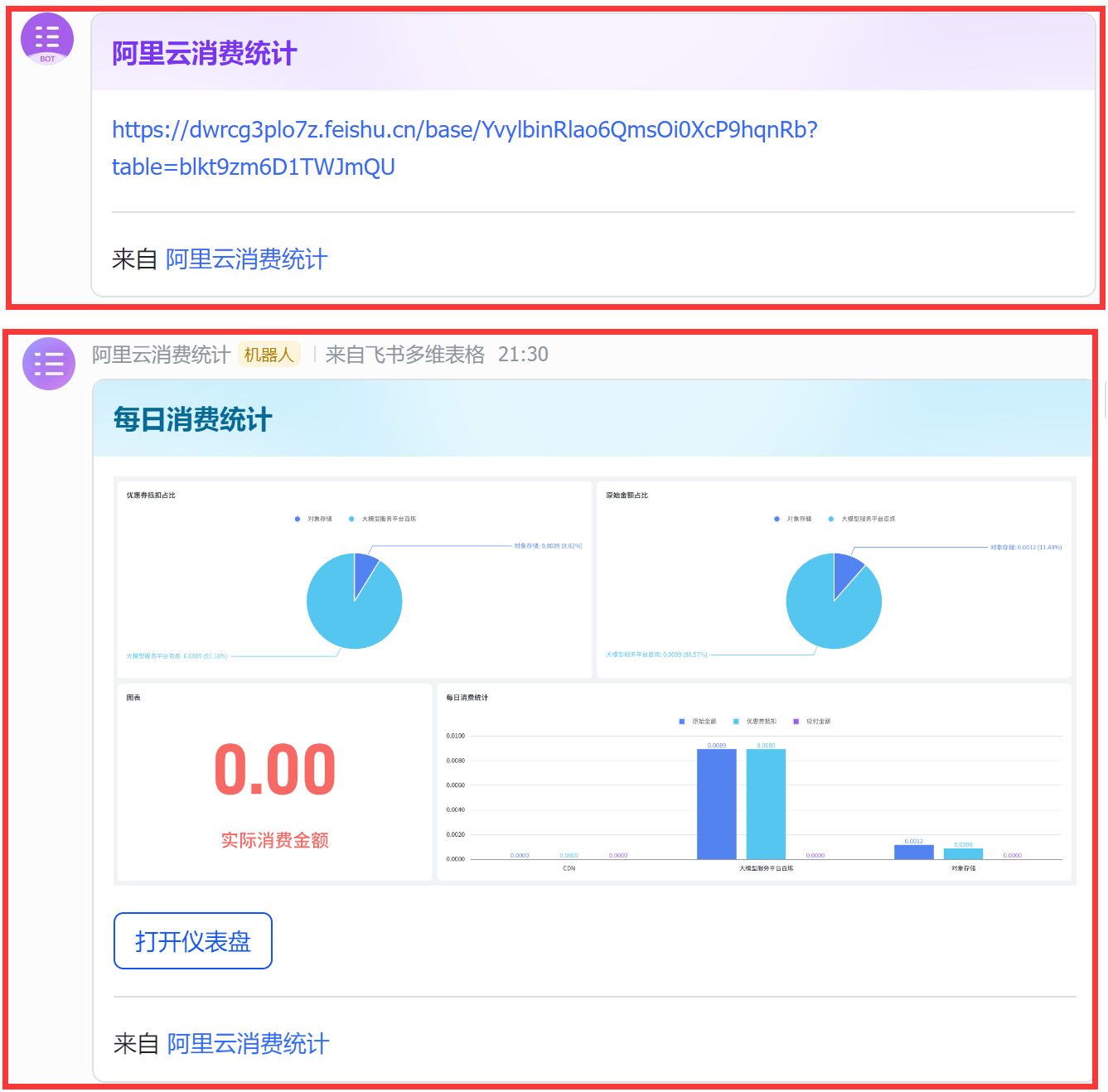Click the 0.0100 y-axis value
Viewport: 1108px width, 1092px height.
[x=456, y=736]
